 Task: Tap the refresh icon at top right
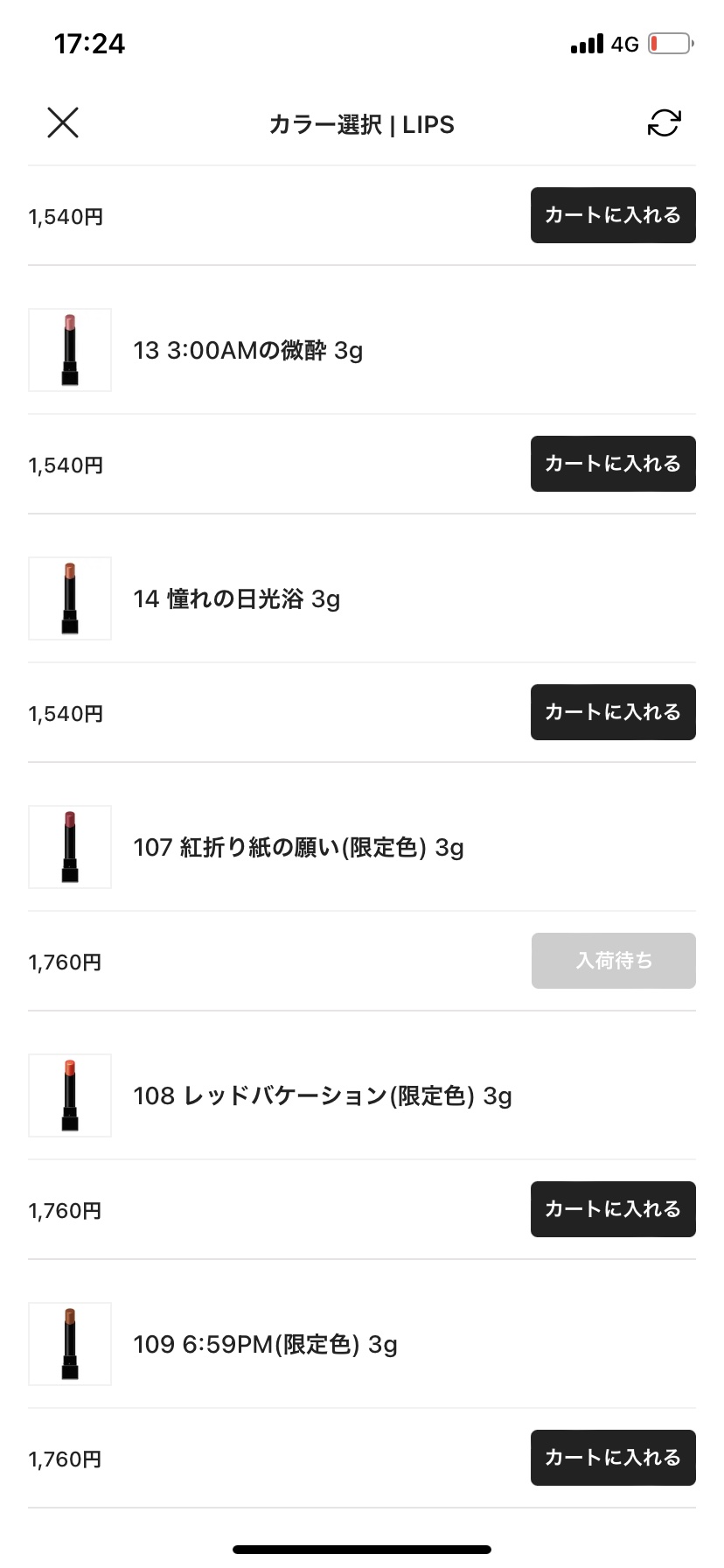[x=664, y=123]
